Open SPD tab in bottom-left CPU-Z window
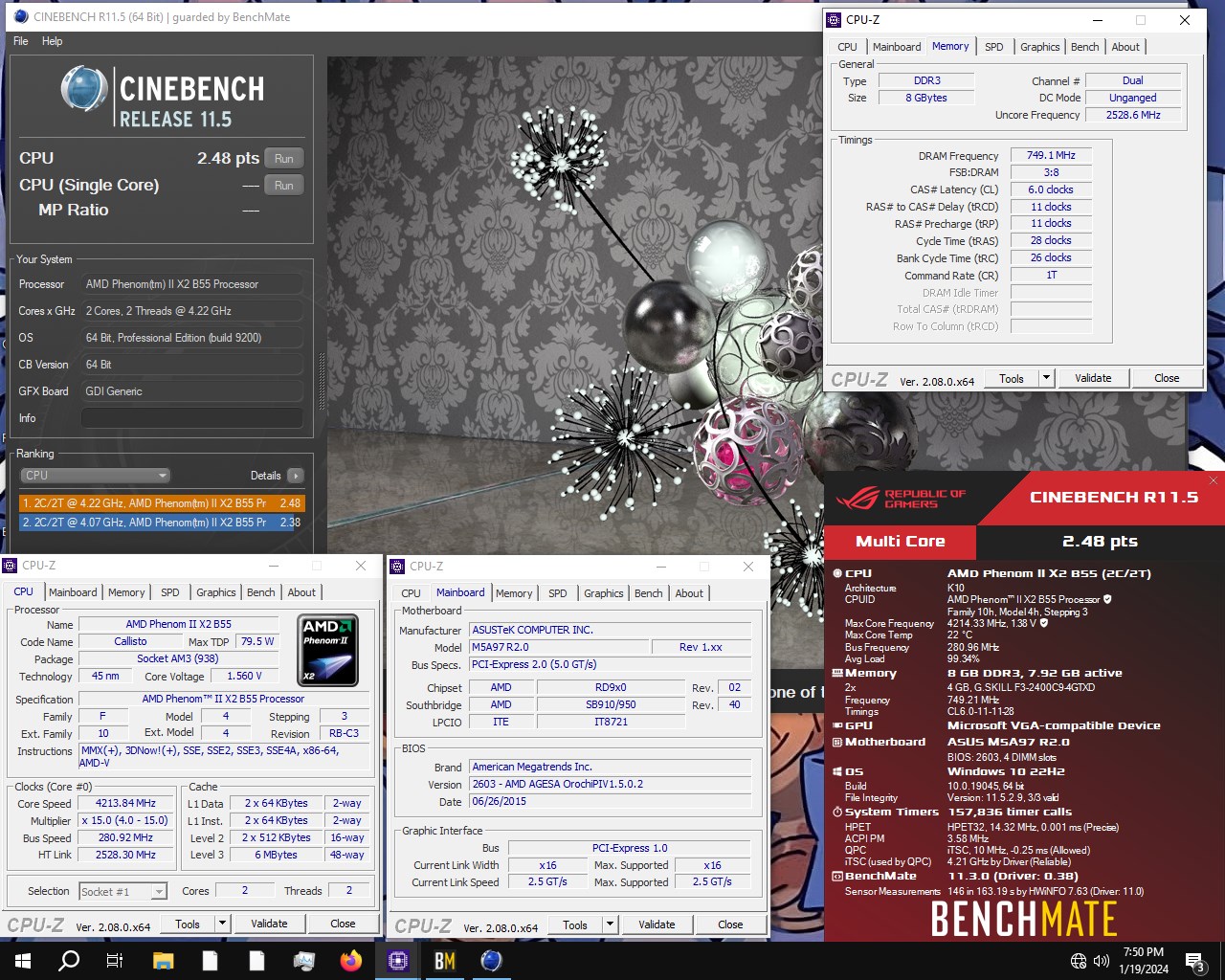The image size is (1225, 980). click(x=170, y=592)
